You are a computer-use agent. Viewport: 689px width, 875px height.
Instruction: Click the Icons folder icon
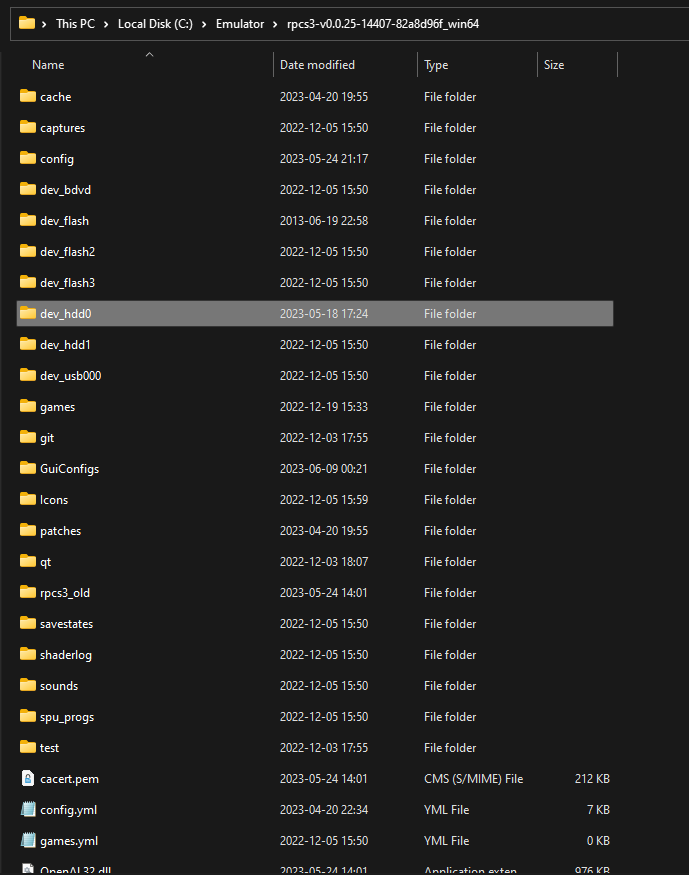(27, 499)
